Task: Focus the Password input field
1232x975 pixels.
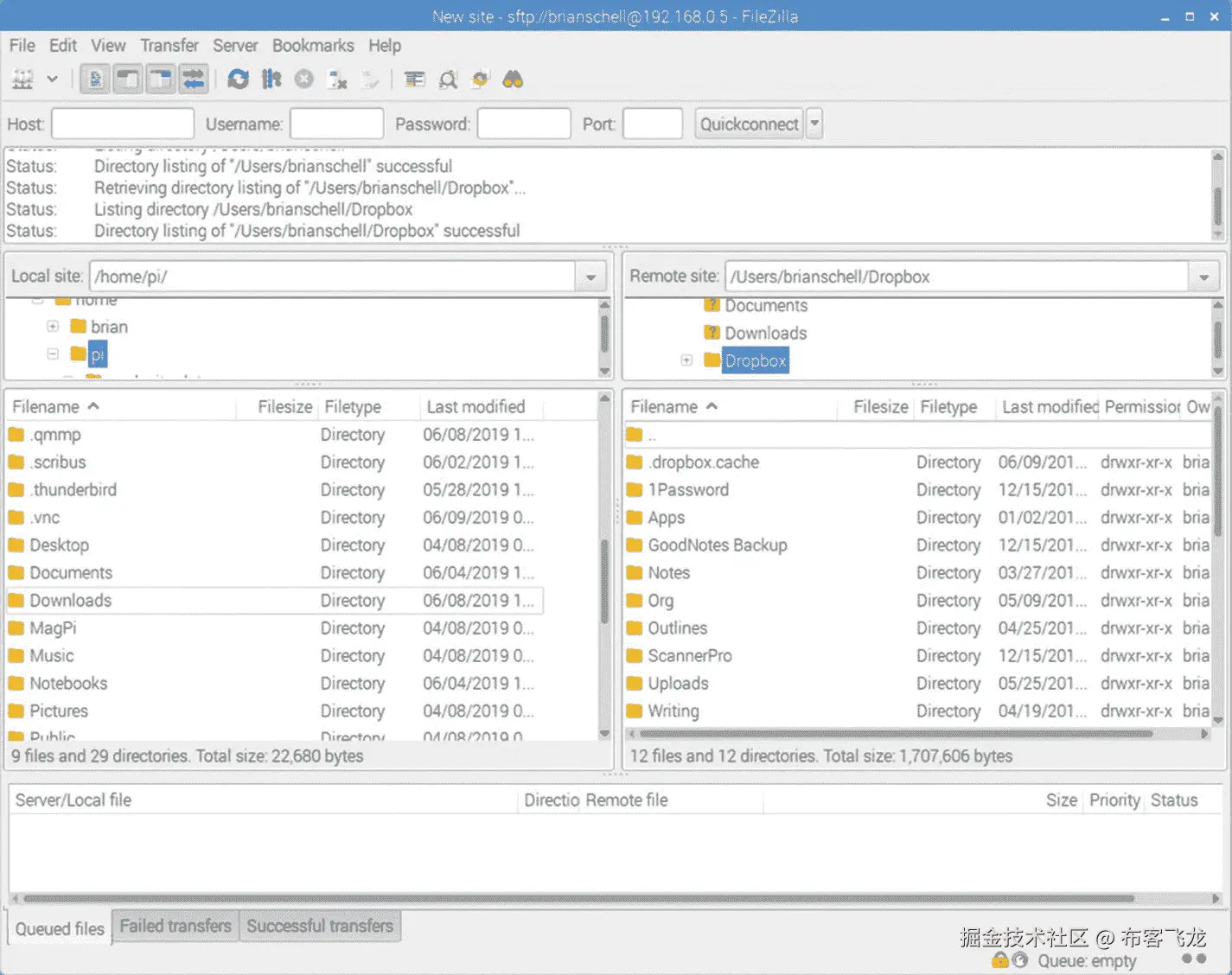Action: pyautogui.click(x=524, y=124)
